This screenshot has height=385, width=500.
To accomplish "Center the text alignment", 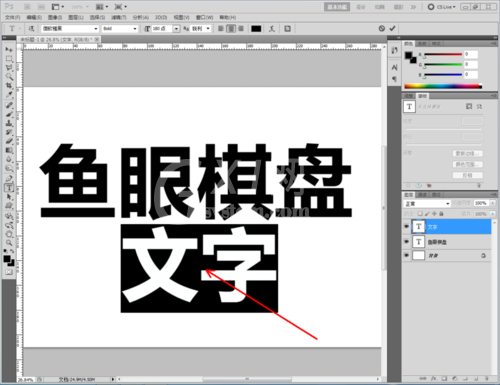I will click(x=231, y=29).
